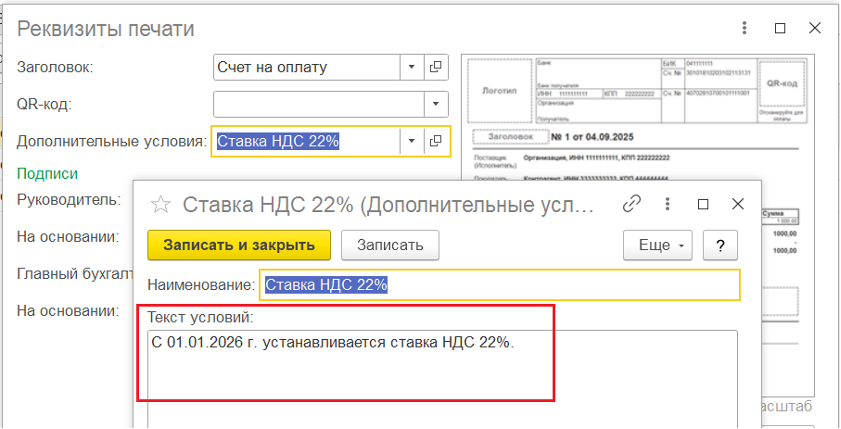This screenshot has width=841, height=429.
Task: Open the Еще menu
Action: 658,245
